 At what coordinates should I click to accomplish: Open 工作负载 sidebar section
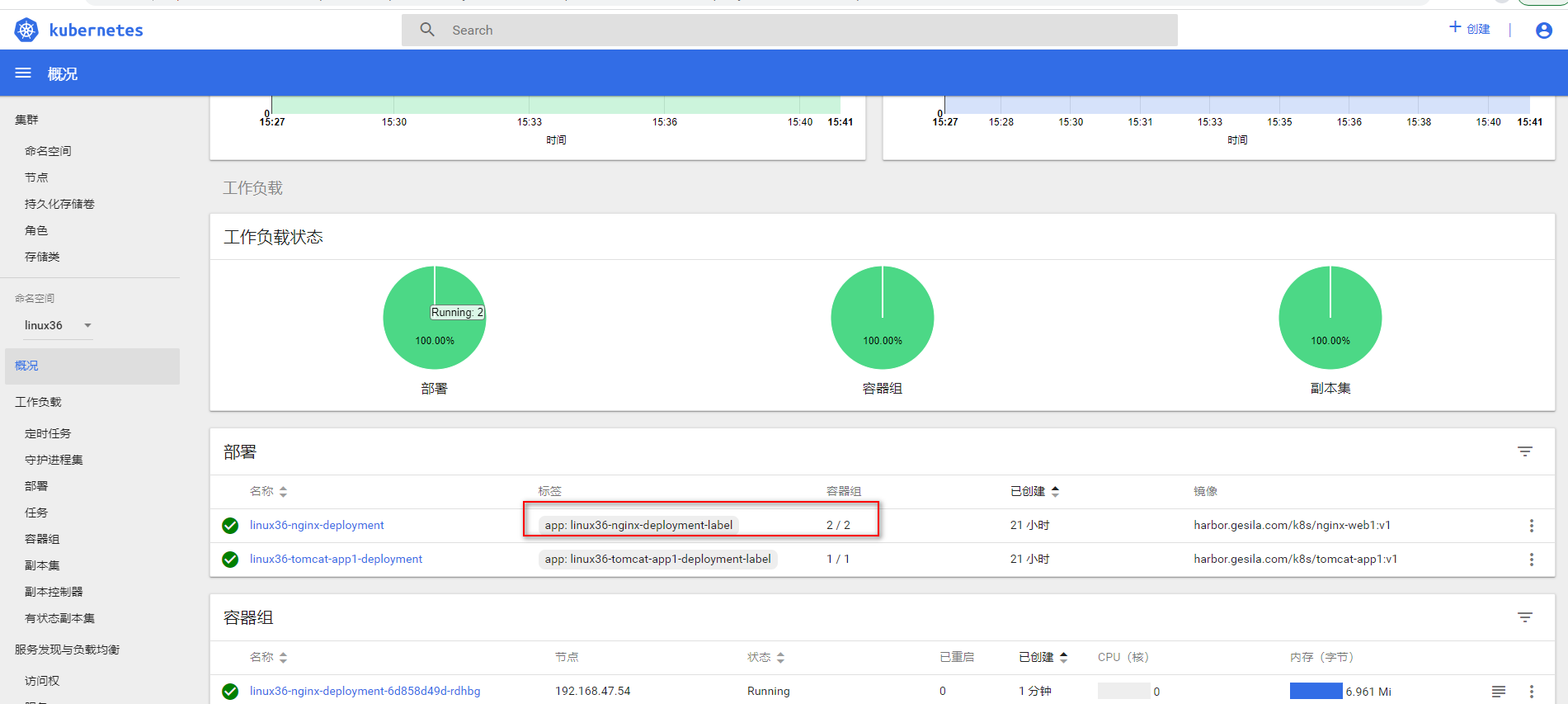[x=38, y=402]
